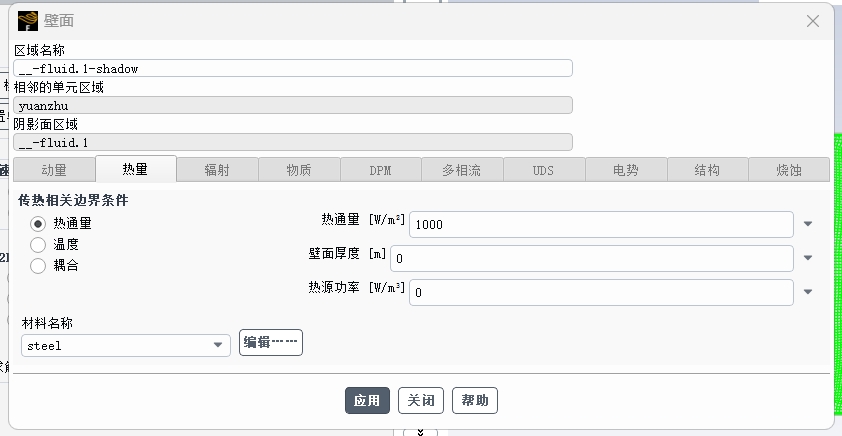The image size is (842, 436).
Task: Switch to the 辐射 tab
Action: click(x=217, y=170)
